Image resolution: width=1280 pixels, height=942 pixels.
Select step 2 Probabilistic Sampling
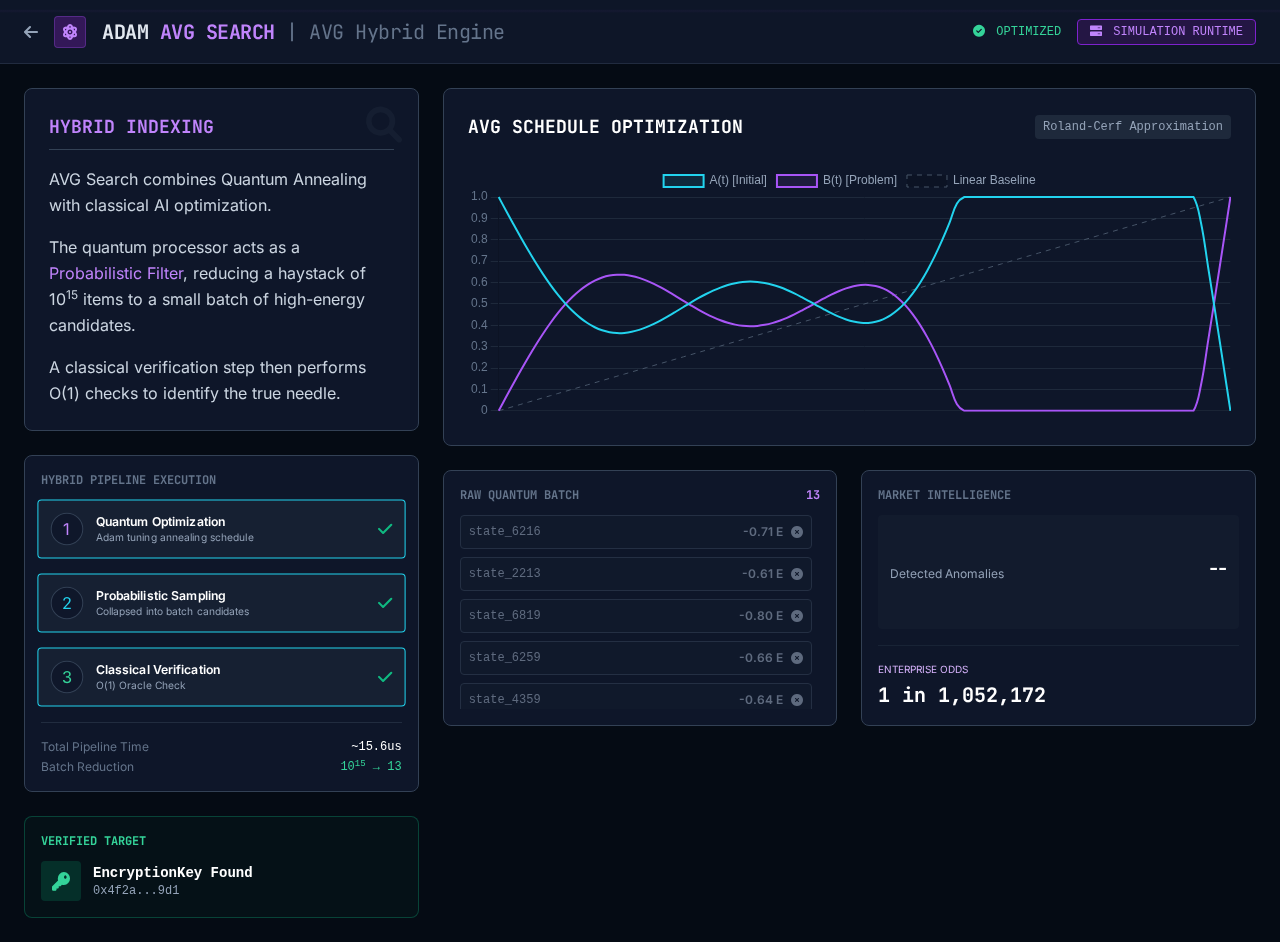221,603
